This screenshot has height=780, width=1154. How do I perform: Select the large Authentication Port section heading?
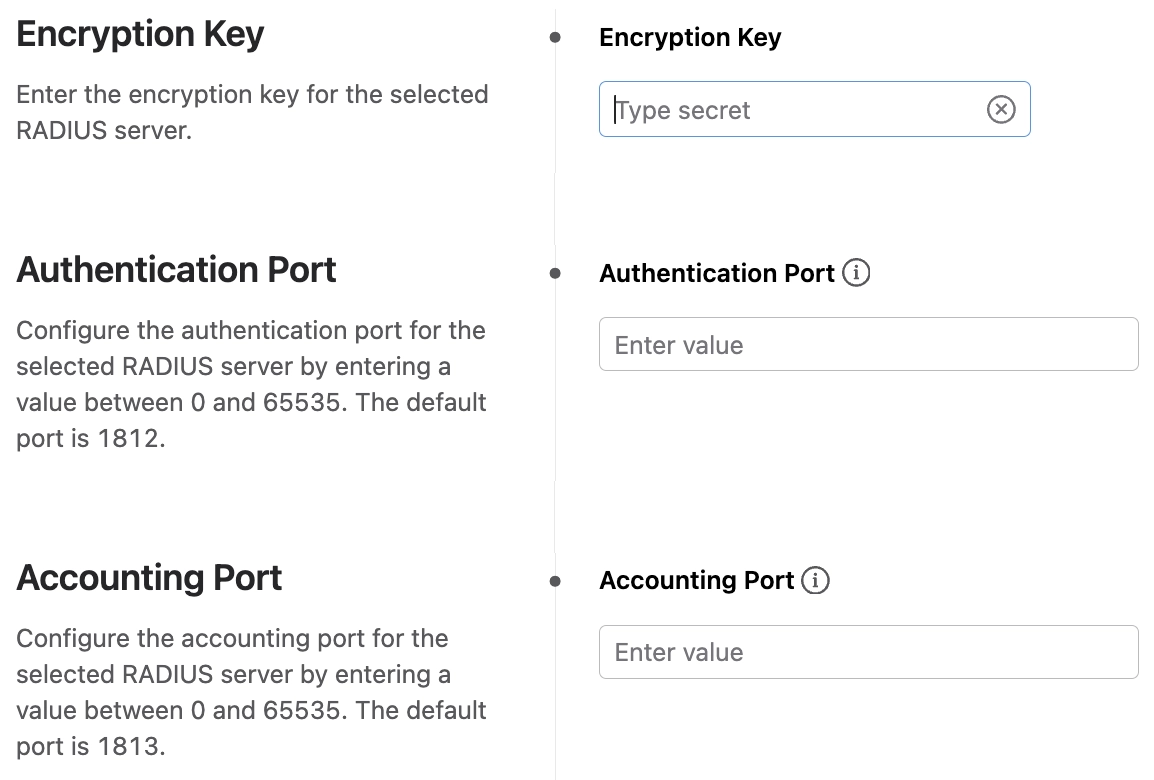177,270
